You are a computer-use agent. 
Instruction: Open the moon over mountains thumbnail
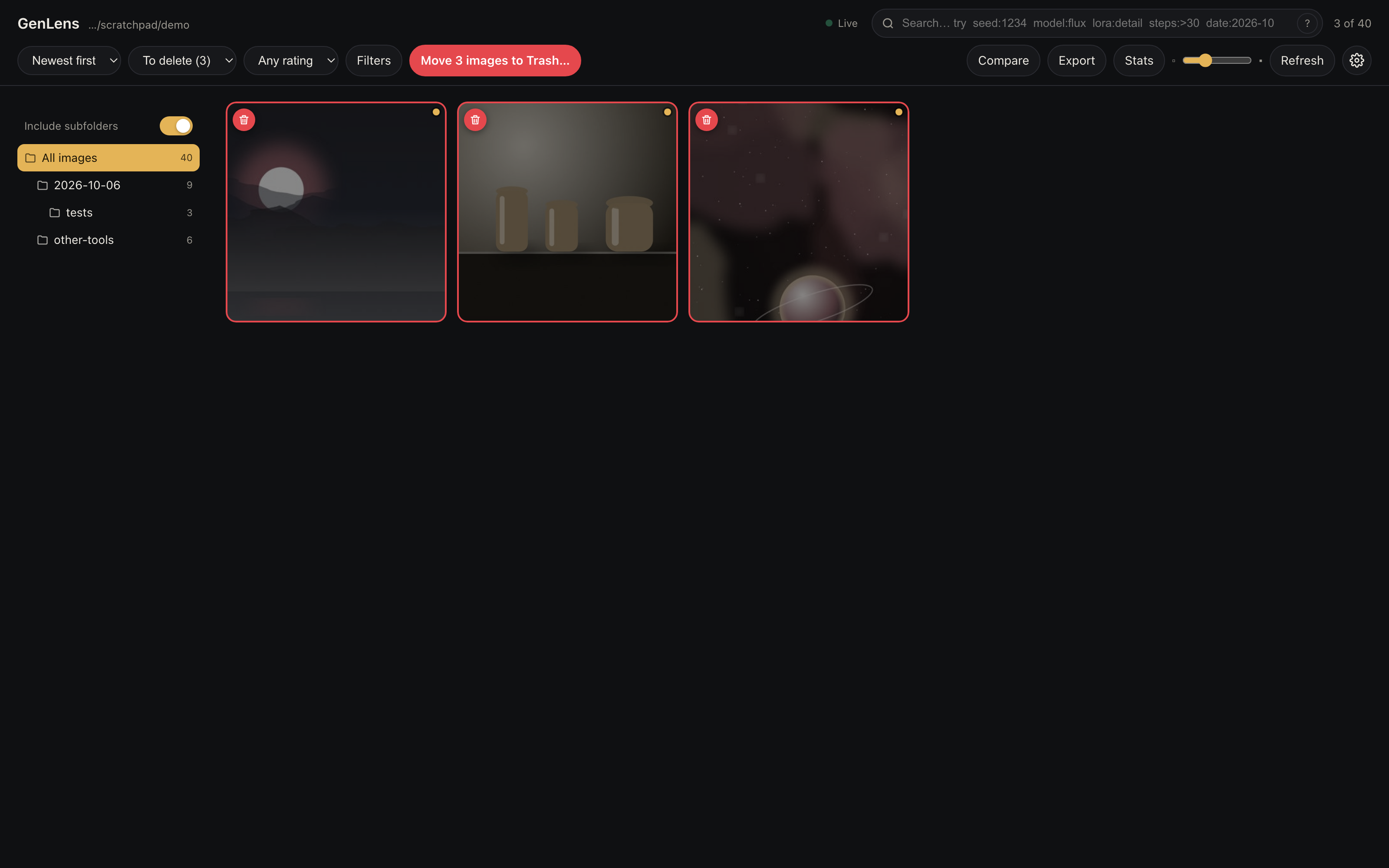pyautogui.click(x=336, y=212)
